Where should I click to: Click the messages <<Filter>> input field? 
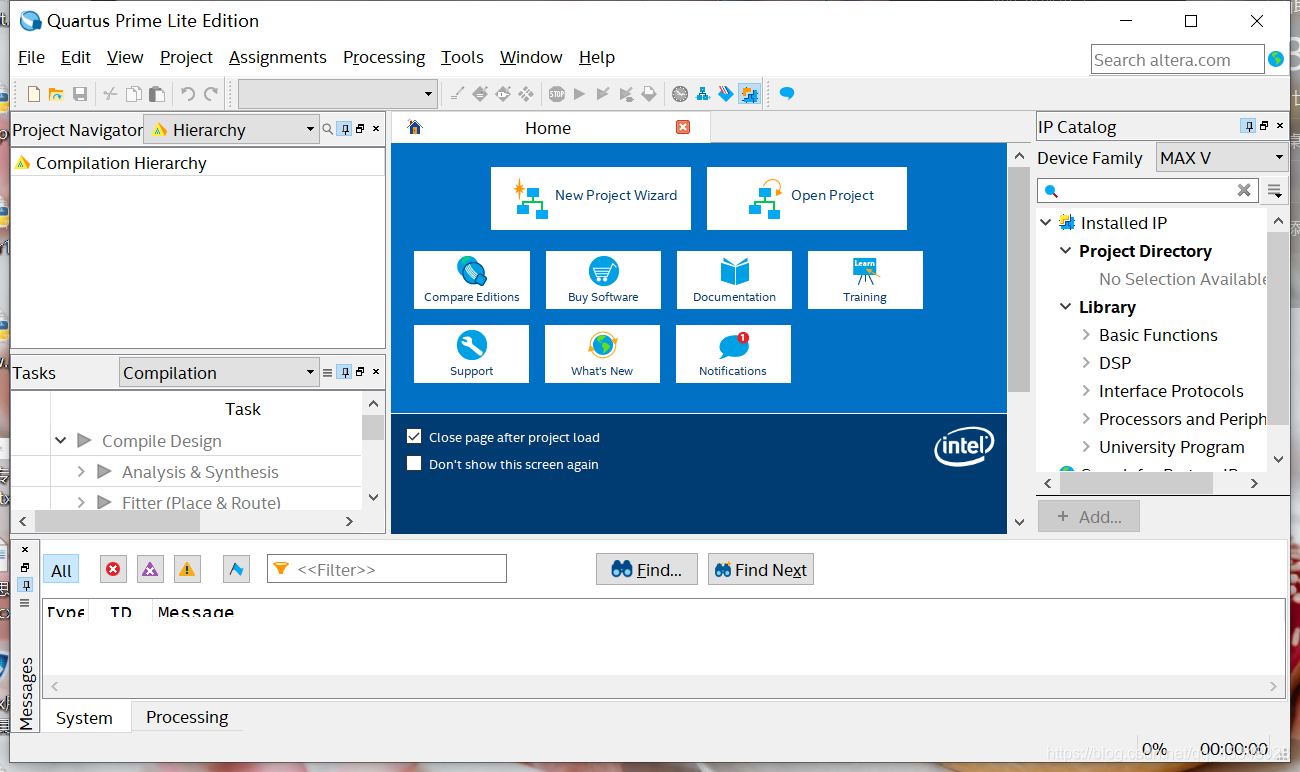(387, 569)
